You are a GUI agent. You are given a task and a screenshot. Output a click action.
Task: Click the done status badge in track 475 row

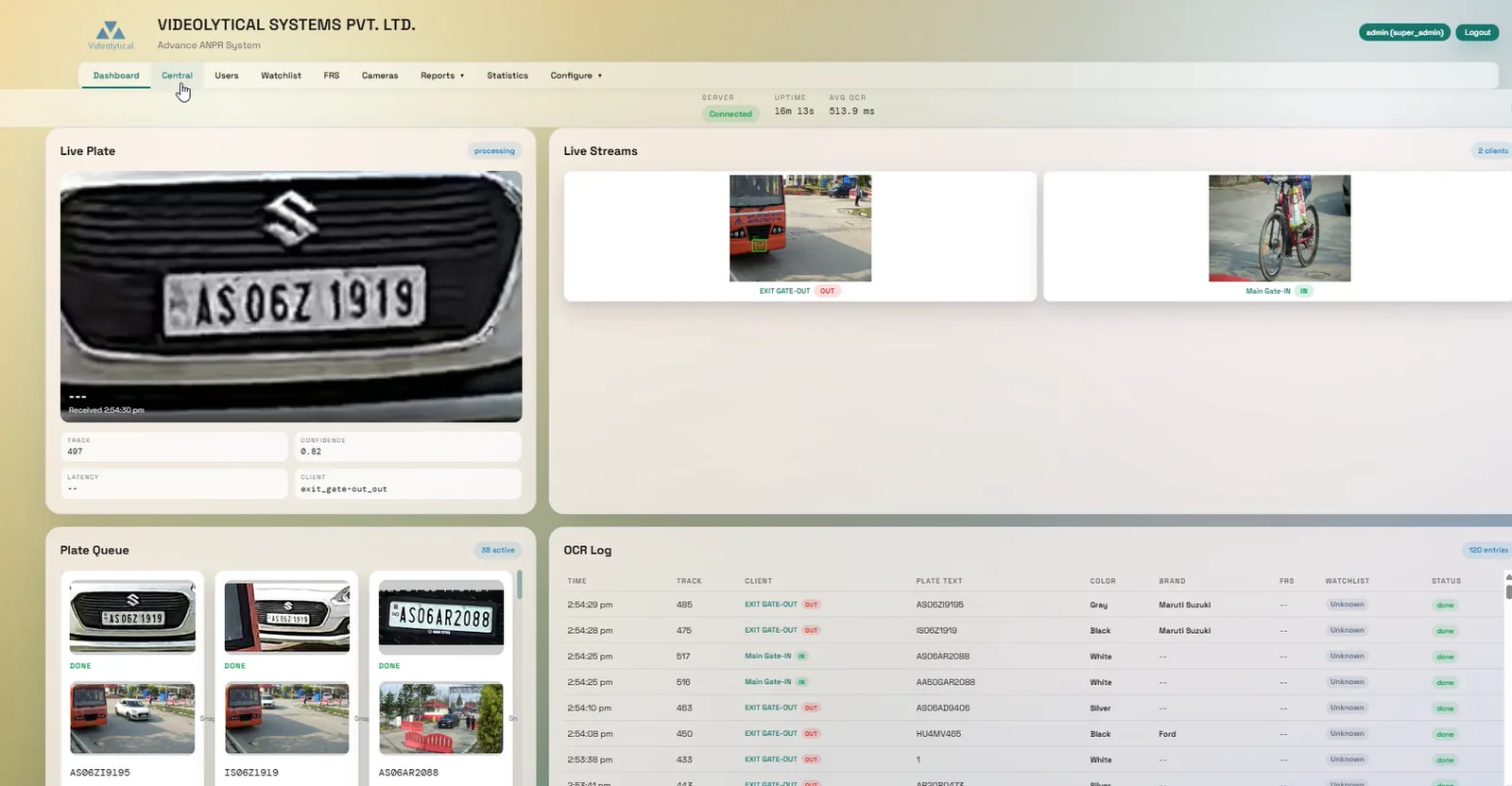pyautogui.click(x=1445, y=630)
